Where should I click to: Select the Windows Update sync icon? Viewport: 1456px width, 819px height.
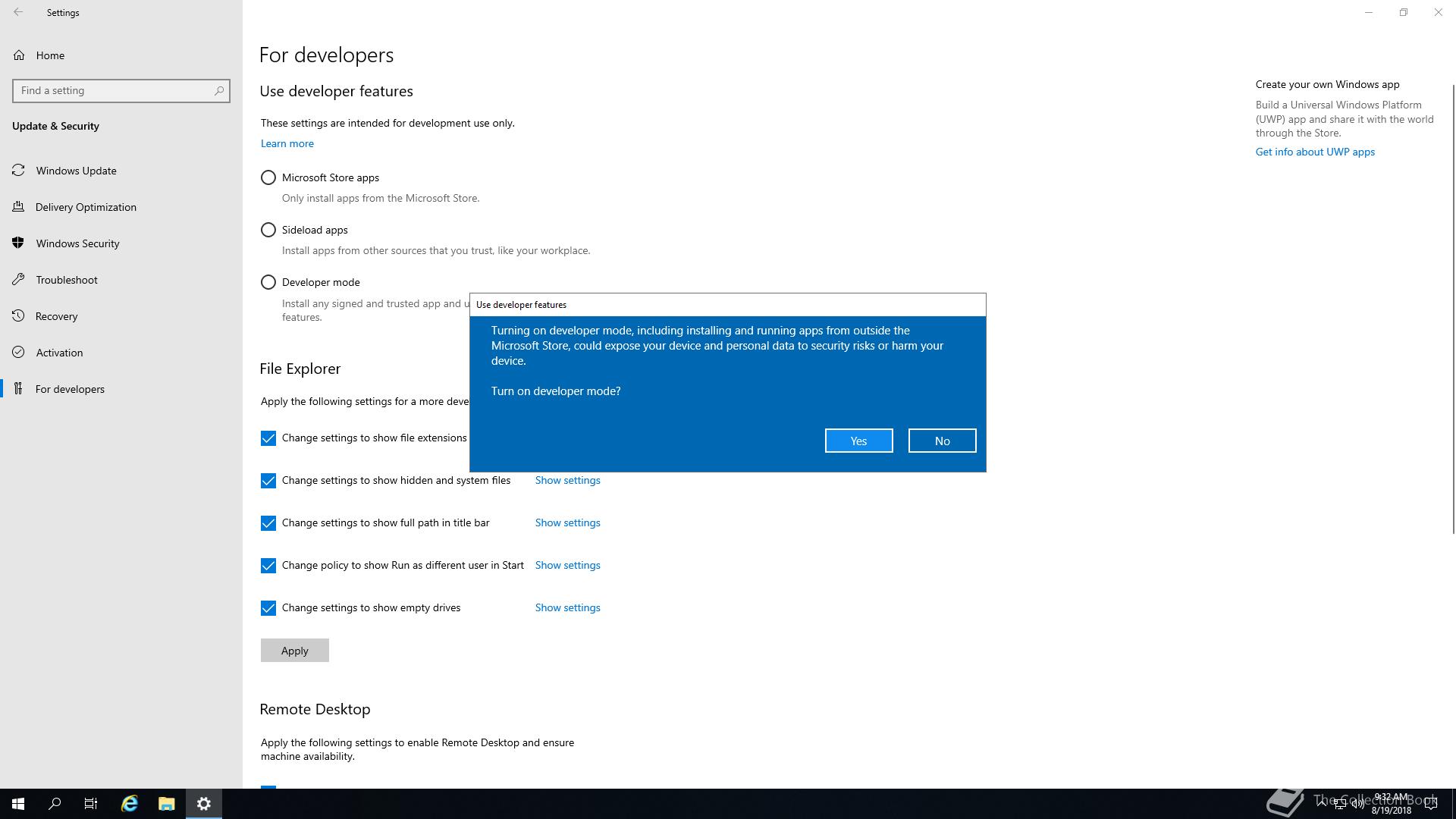coord(19,171)
